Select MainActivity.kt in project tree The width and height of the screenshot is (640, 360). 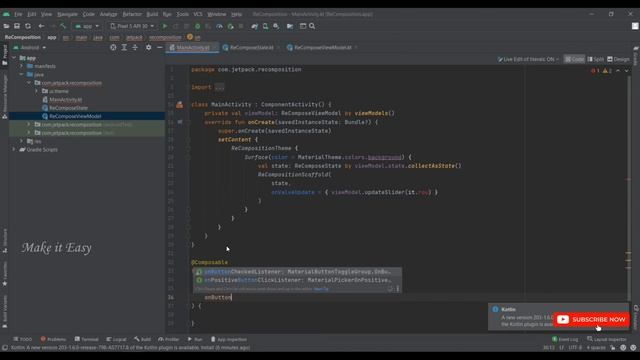click(x=62, y=100)
